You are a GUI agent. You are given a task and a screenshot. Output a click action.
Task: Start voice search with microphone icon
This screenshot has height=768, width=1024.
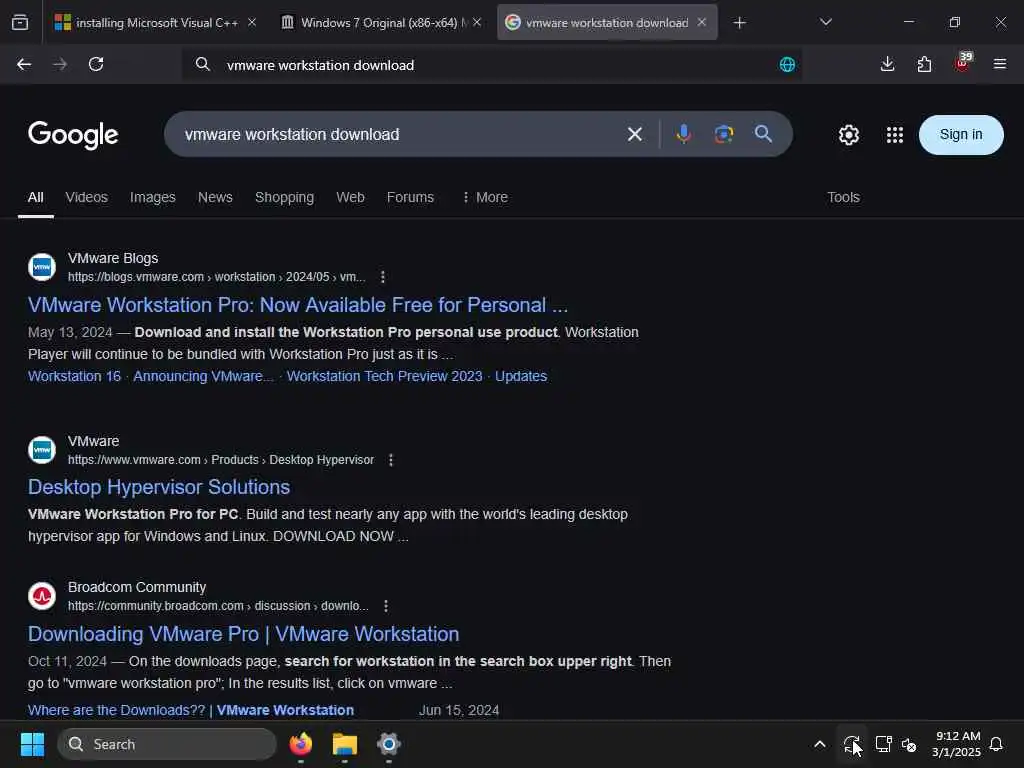[684, 134]
